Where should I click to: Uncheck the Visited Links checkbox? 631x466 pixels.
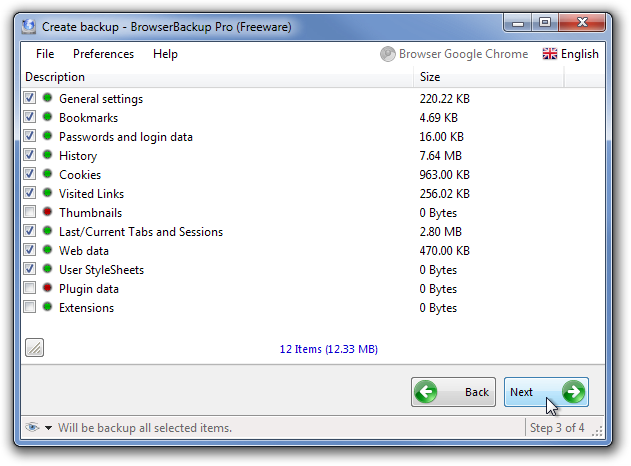[29, 193]
